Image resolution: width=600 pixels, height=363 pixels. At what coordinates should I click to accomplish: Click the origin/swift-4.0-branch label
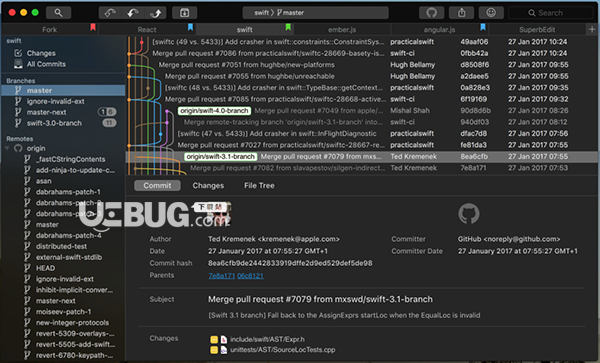point(214,111)
